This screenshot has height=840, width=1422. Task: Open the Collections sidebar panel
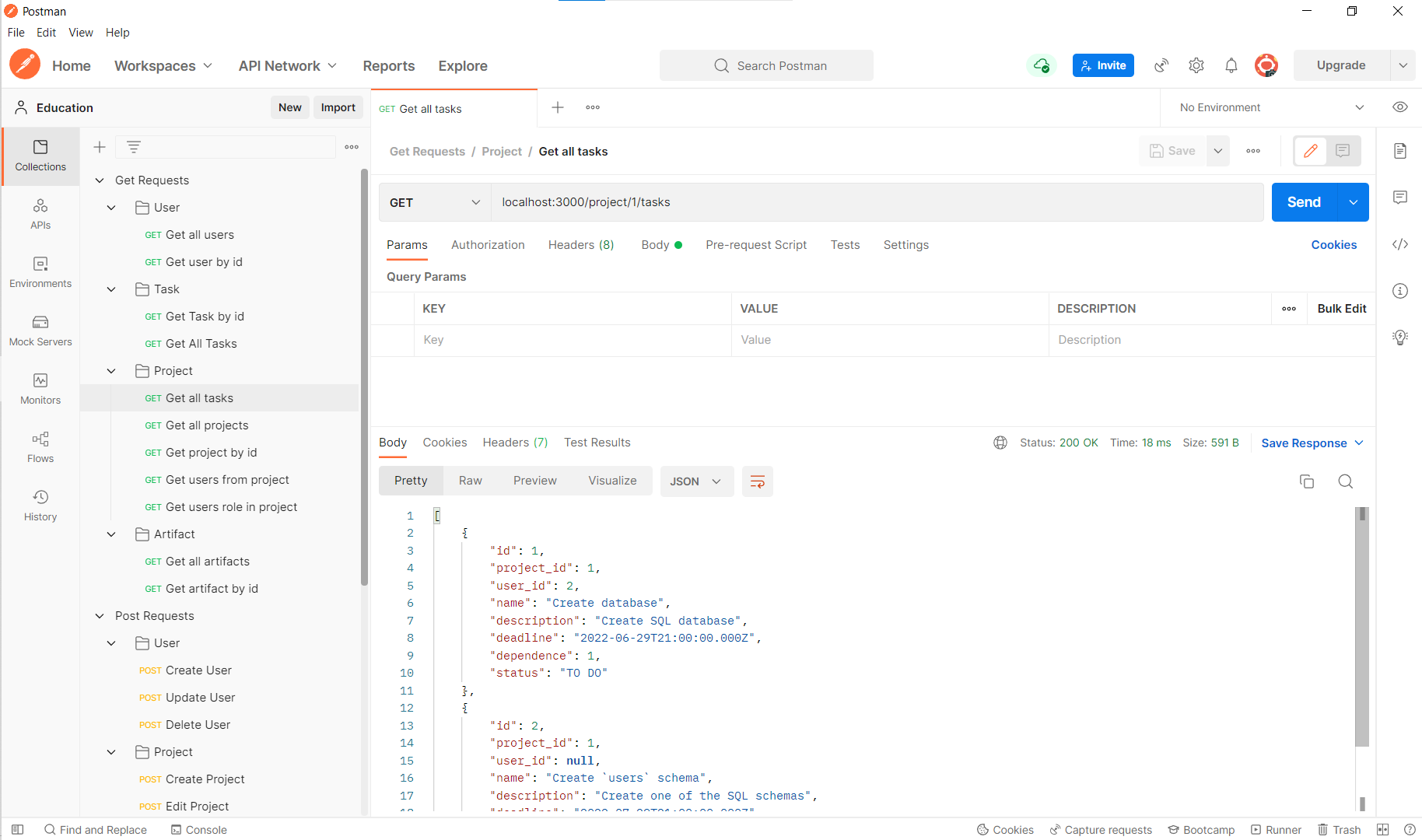[40, 156]
